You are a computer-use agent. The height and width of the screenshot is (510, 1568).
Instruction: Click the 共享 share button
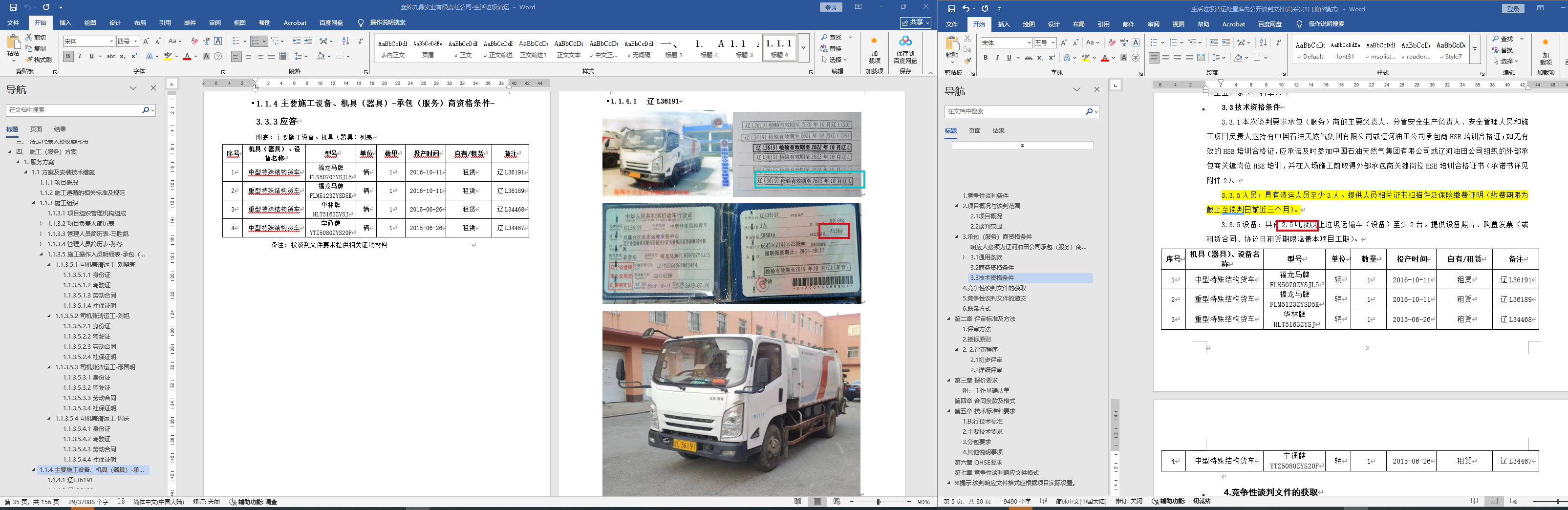[916, 22]
